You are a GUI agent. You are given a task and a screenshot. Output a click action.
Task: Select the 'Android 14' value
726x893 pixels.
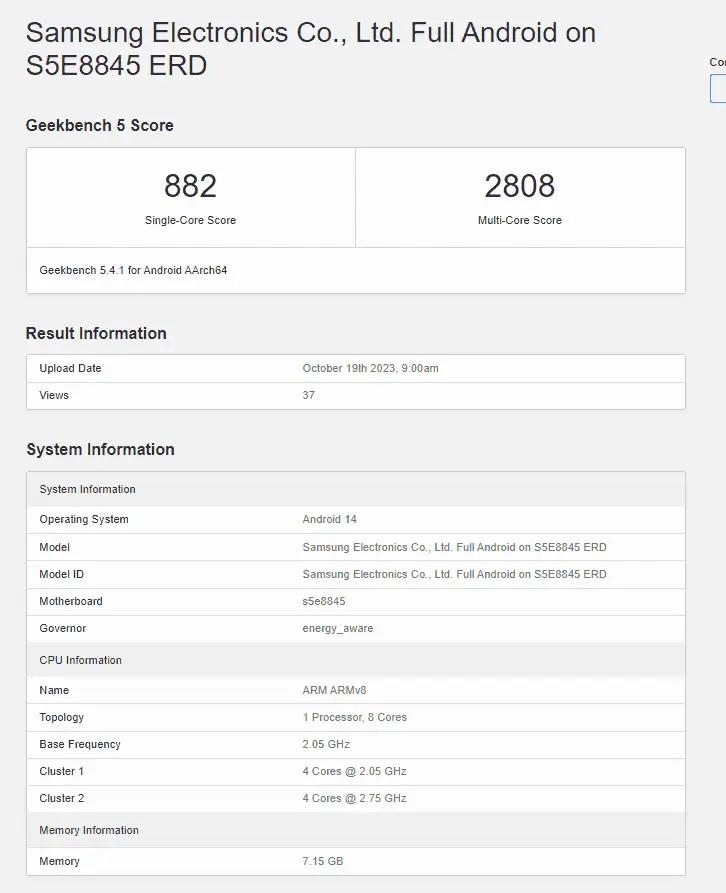[329, 519]
